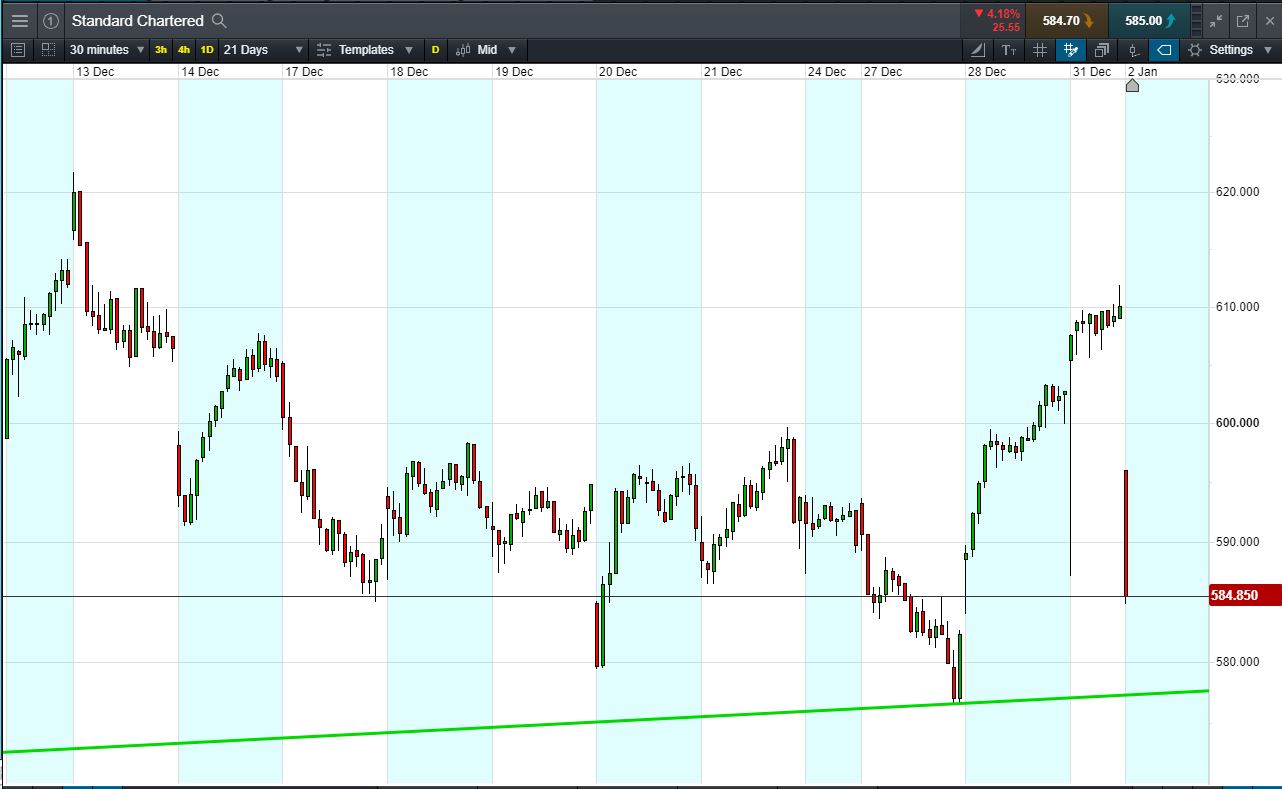This screenshot has width=1282, height=789.
Task: Toggle the chart gridlines
Action: click(x=1040, y=50)
